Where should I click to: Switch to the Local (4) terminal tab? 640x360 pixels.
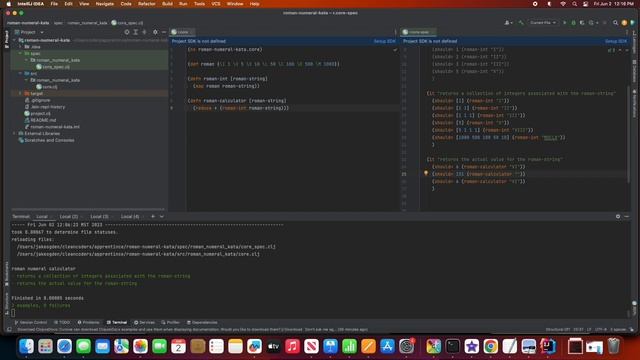130,216
